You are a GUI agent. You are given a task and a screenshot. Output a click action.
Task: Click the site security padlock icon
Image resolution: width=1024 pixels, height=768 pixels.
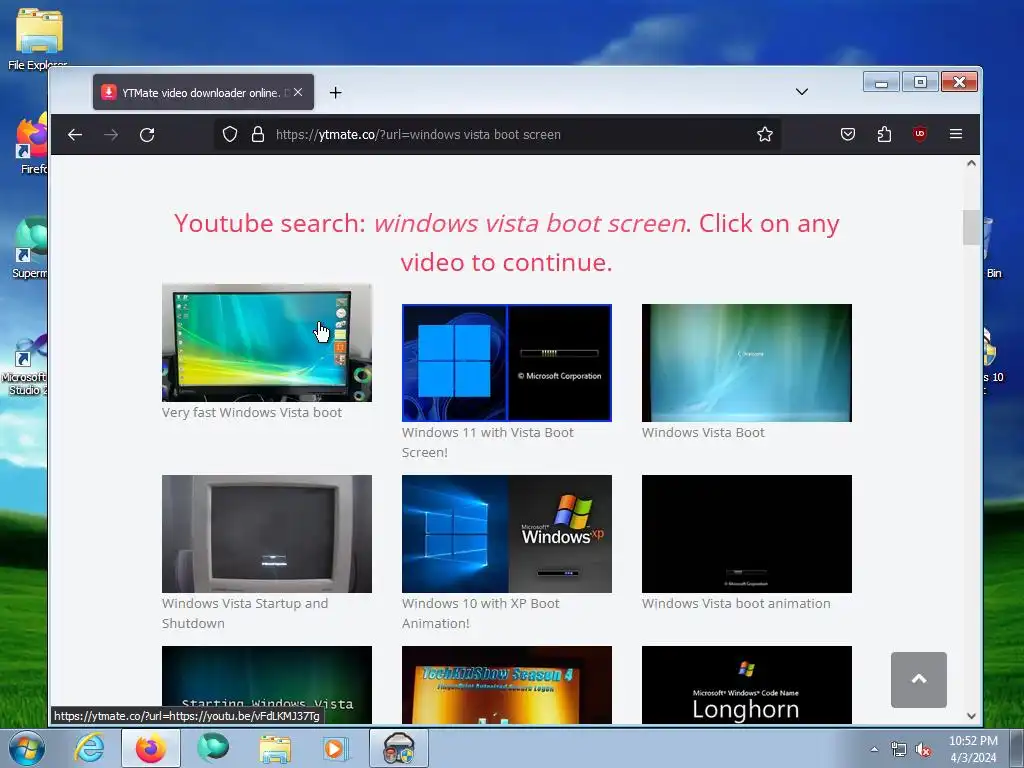[258, 135]
